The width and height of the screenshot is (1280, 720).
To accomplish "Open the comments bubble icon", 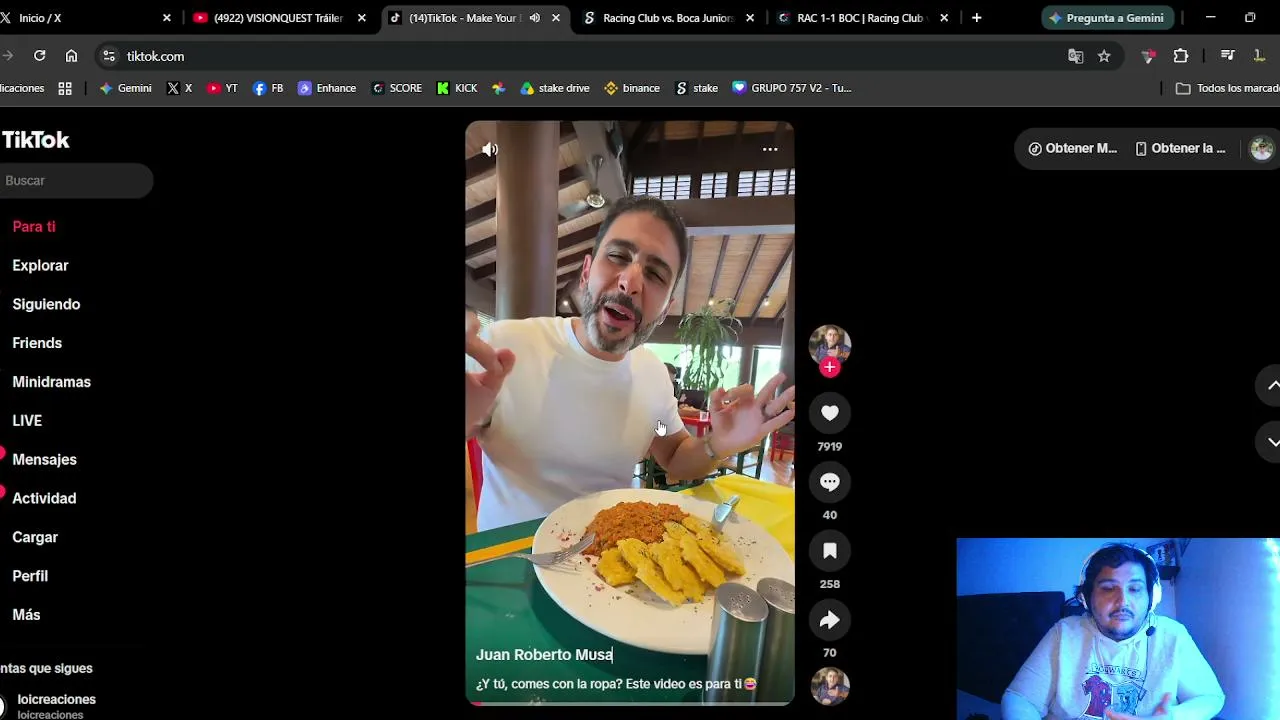I will pyautogui.click(x=830, y=482).
